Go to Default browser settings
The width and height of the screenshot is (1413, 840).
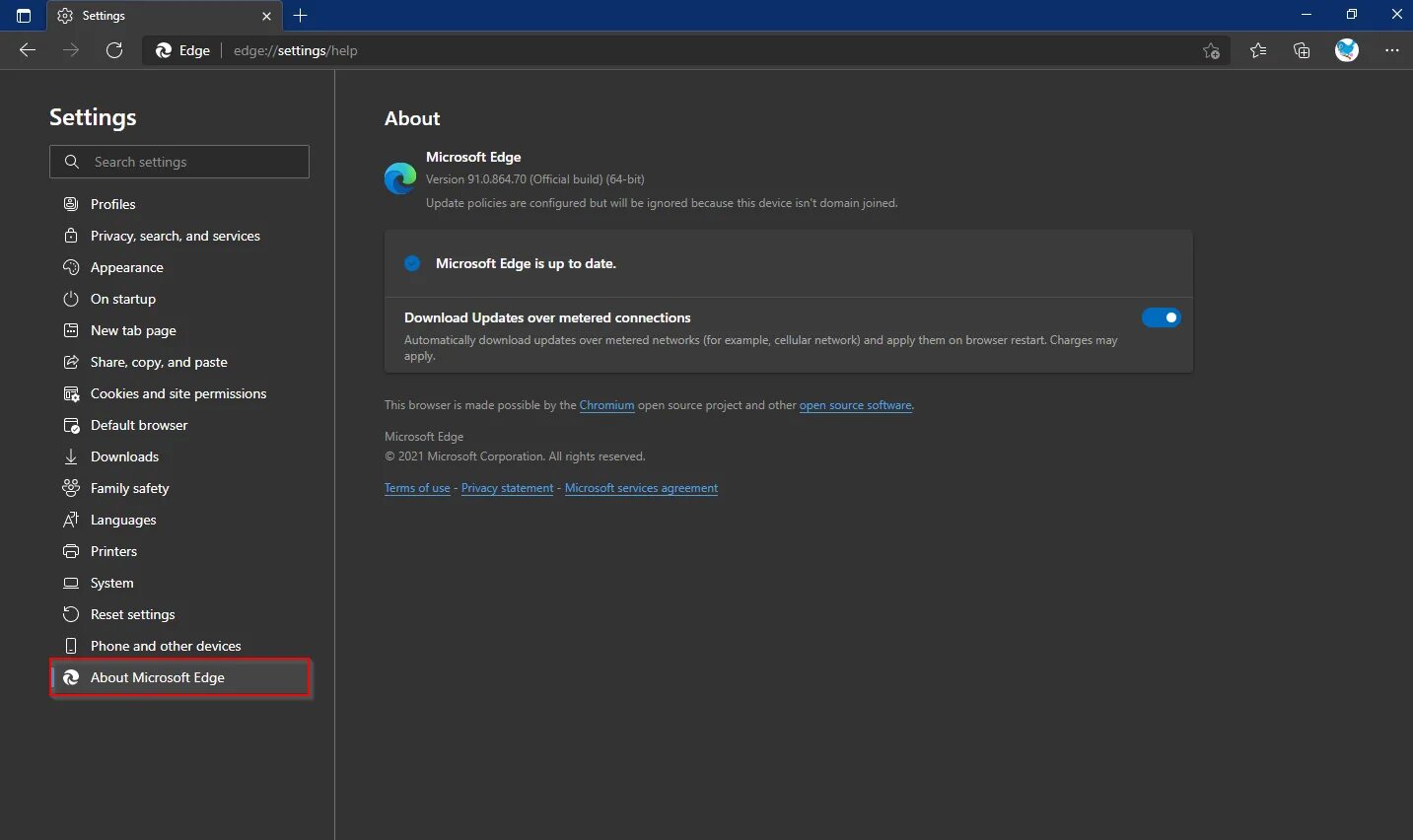pyautogui.click(x=179, y=425)
